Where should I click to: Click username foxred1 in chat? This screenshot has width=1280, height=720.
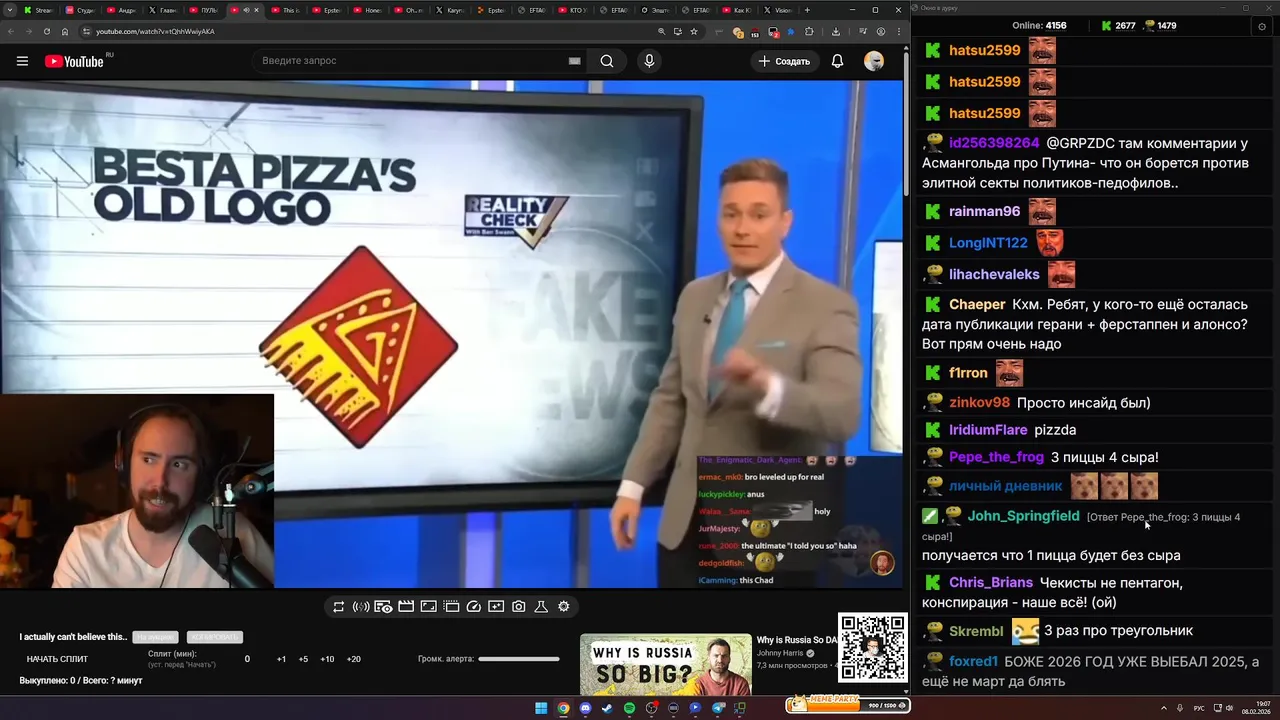pos(973,661)
